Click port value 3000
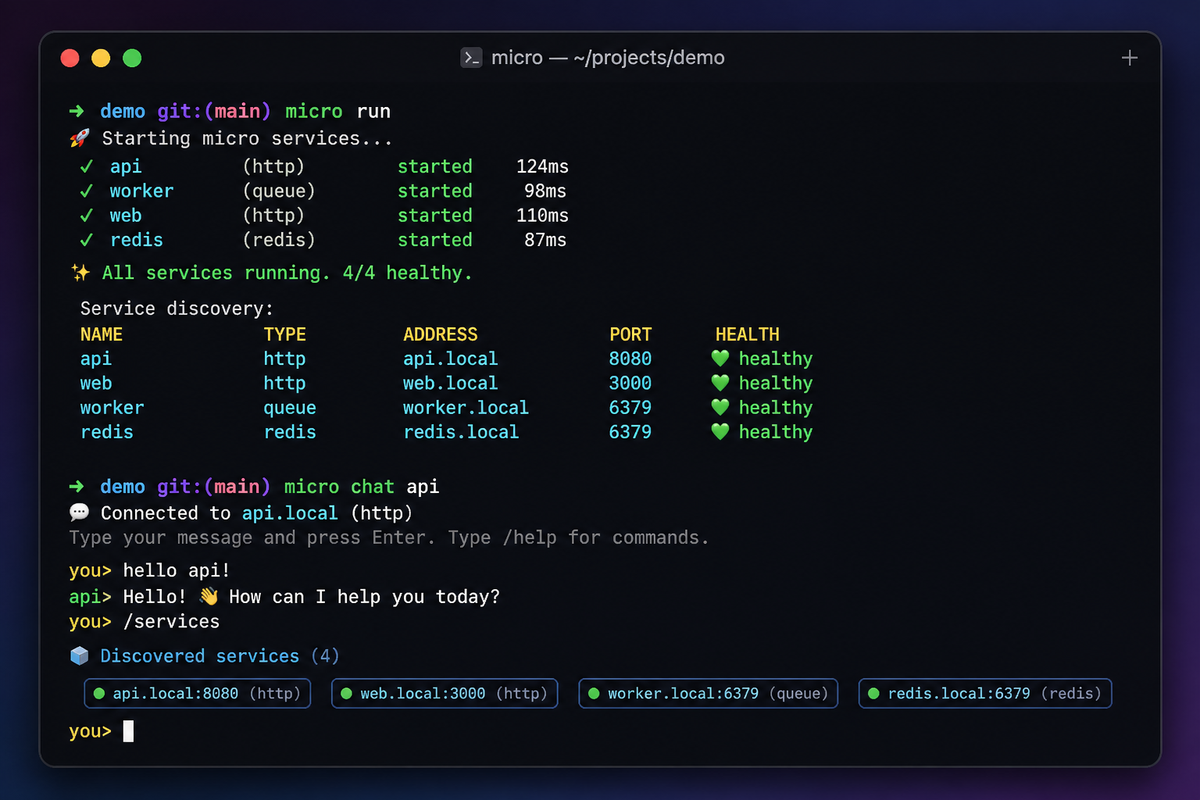The width and height of the screenshot is (1200, 800). 631,383
